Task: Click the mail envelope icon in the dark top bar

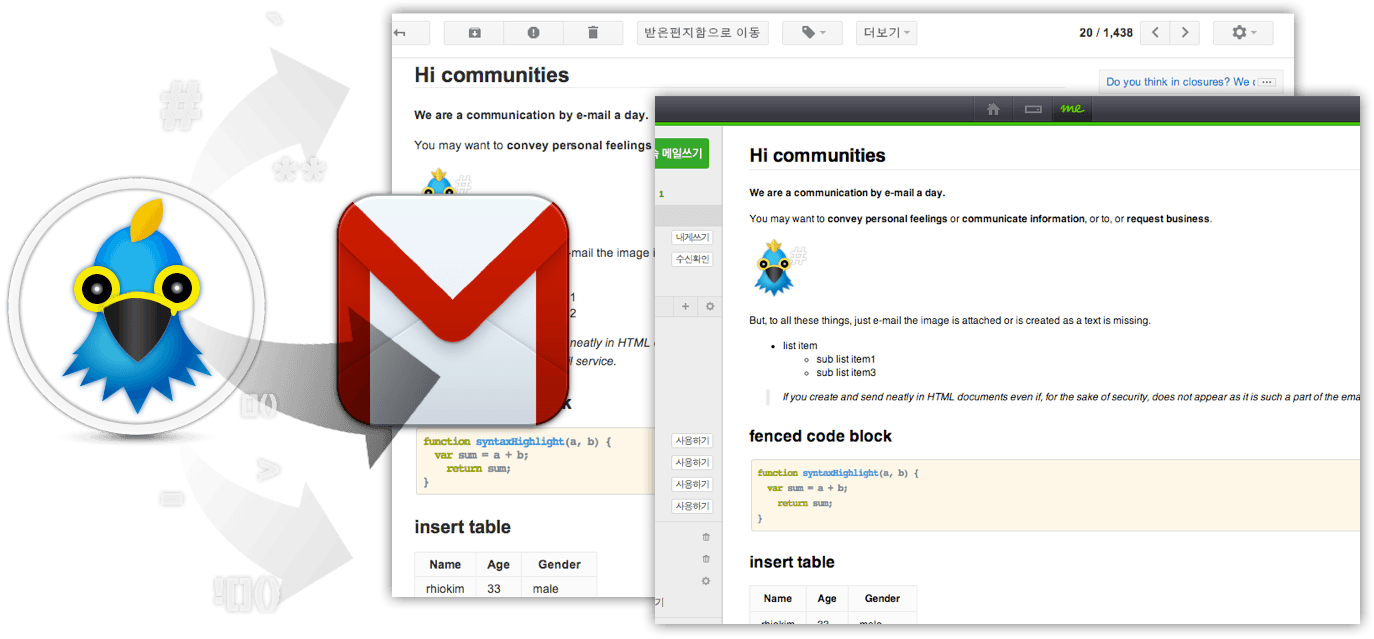Action: [x=1033, y=109]
